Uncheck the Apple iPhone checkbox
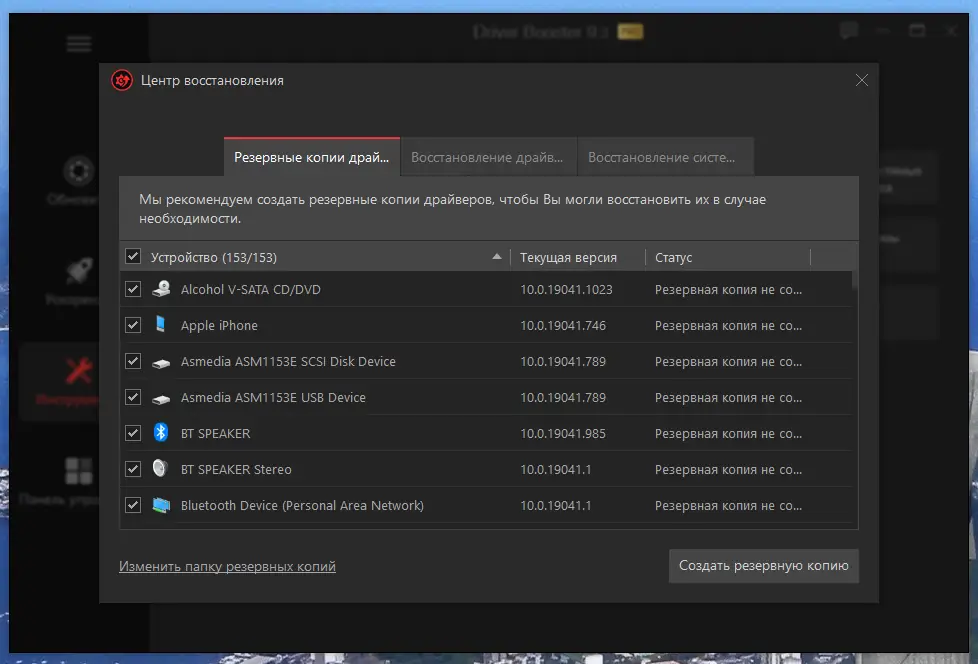The image size is (978, 664). (x=133, y=325)
